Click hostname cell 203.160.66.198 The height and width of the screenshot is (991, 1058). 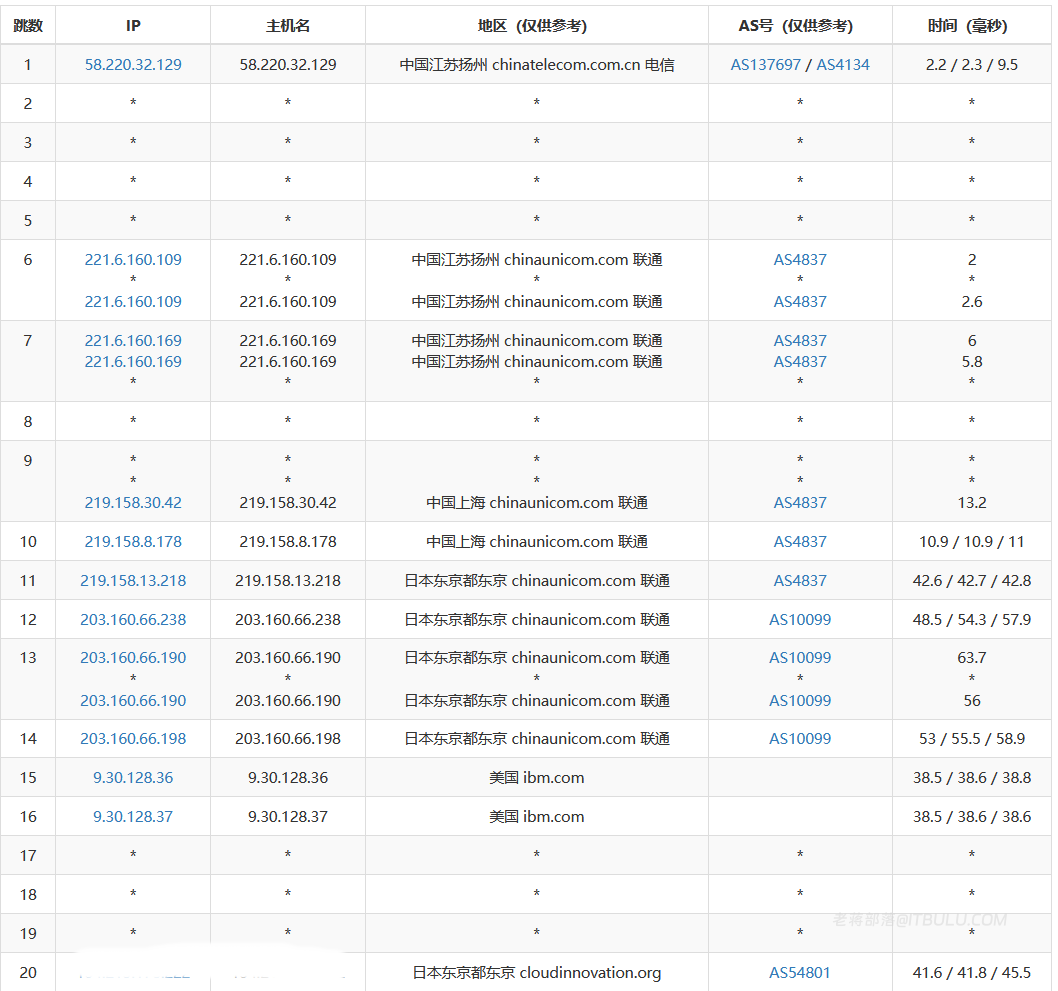pos(287,739)
